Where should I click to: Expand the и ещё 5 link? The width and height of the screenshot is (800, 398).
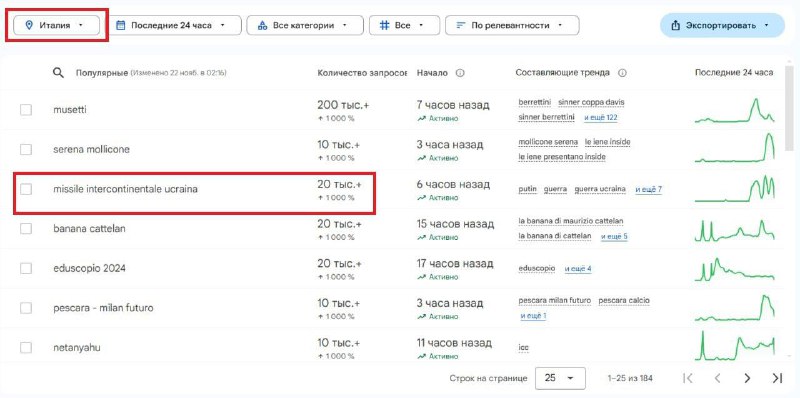614,237
